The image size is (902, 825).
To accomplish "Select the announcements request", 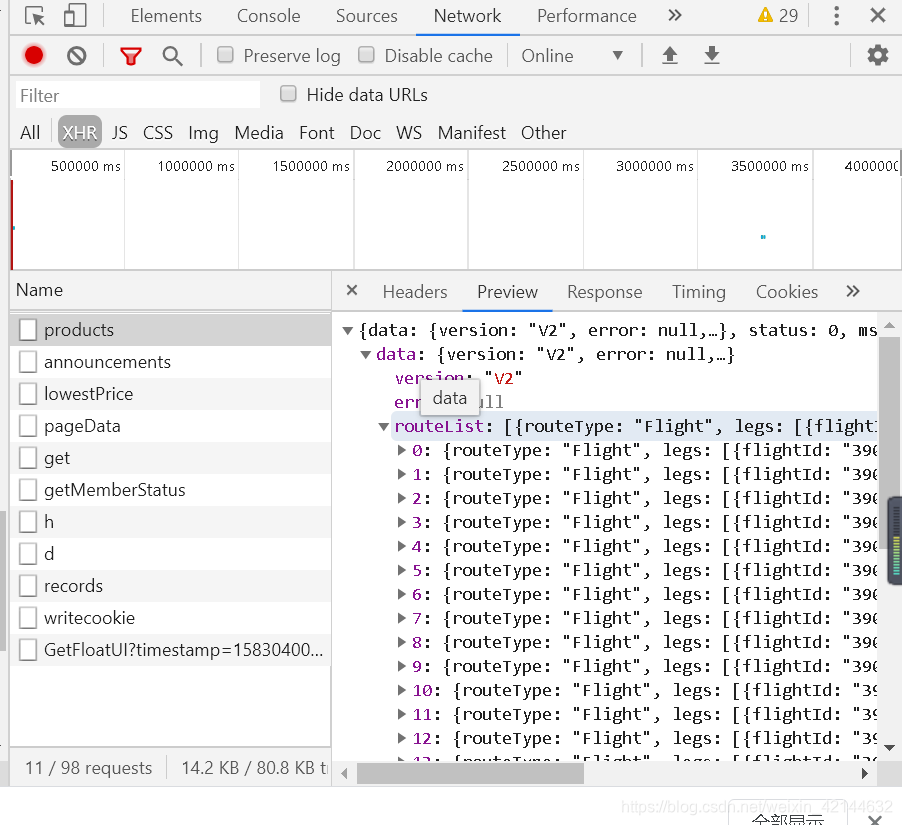I will click(171, 362).
